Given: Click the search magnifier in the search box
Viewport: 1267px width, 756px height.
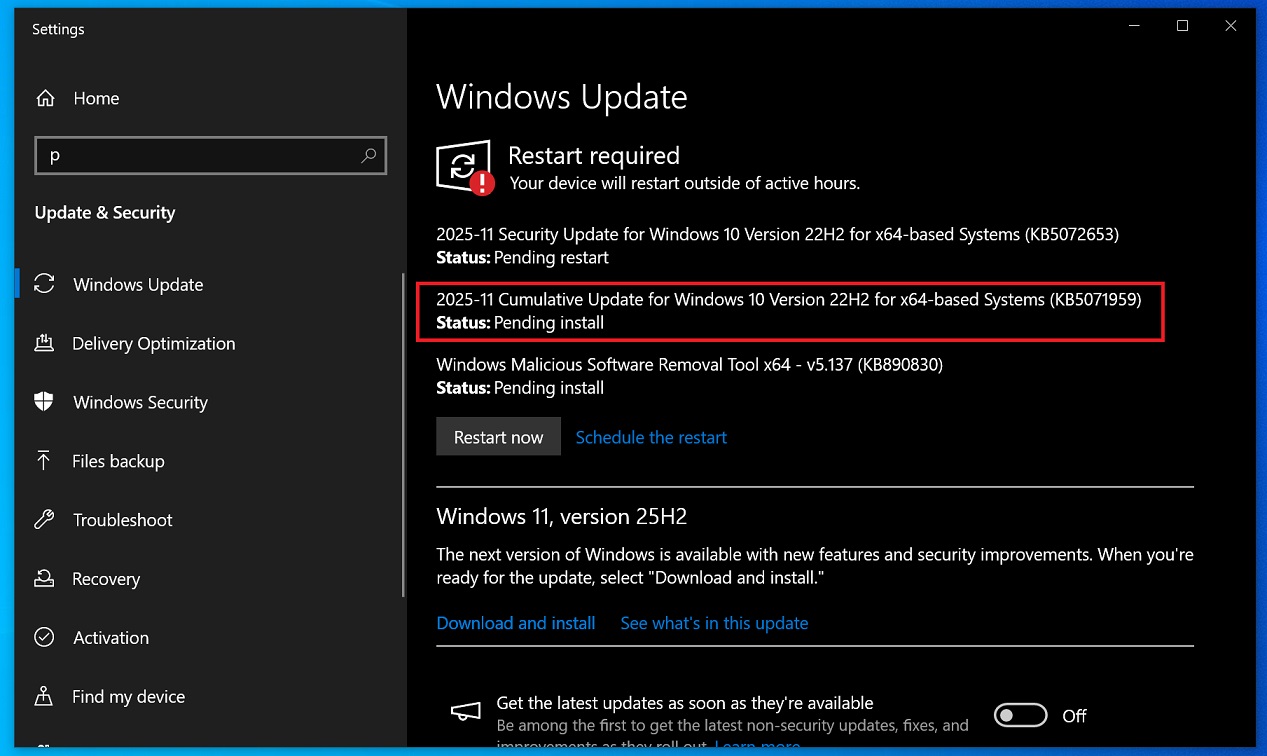Looking at the screenshot, I should [x=369, y=156].
